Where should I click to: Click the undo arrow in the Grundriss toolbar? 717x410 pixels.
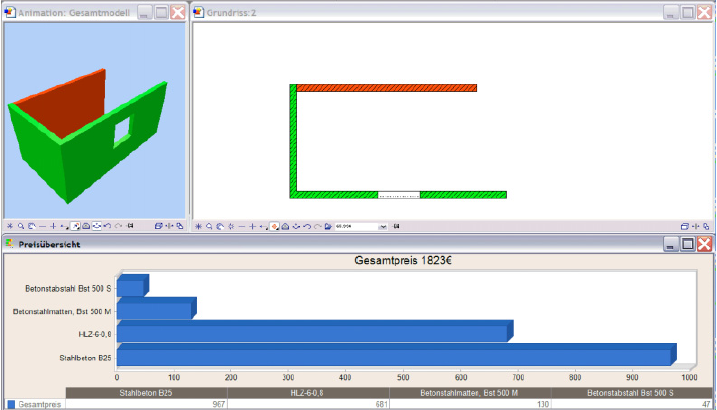click(x=307, y=227)
